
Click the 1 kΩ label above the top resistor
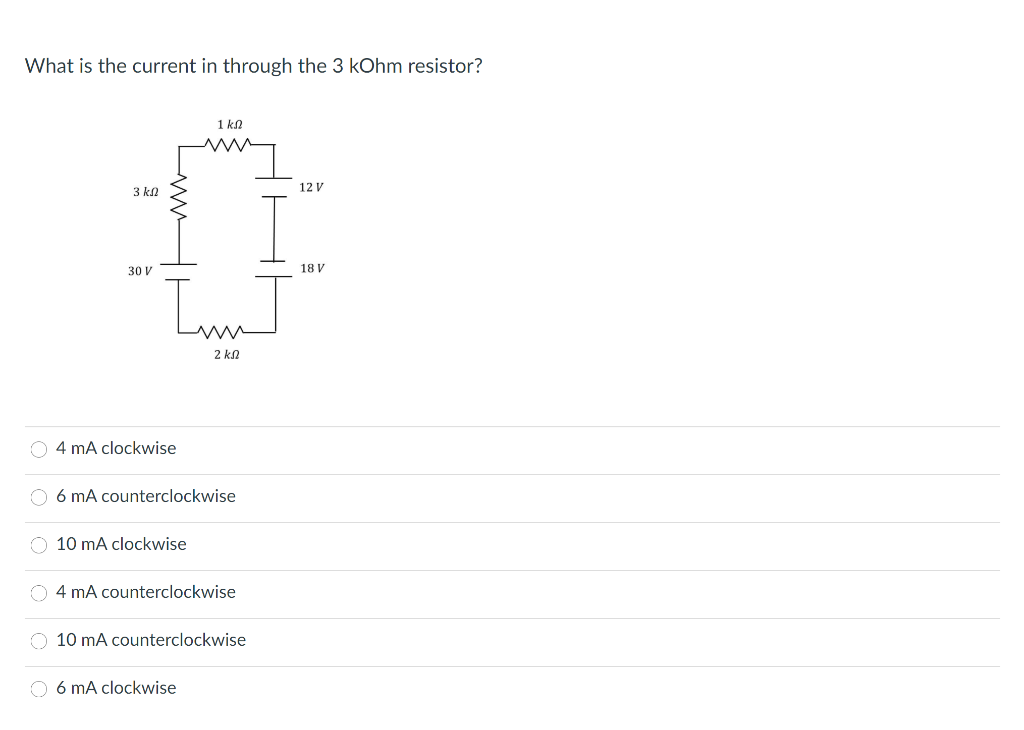229,123
